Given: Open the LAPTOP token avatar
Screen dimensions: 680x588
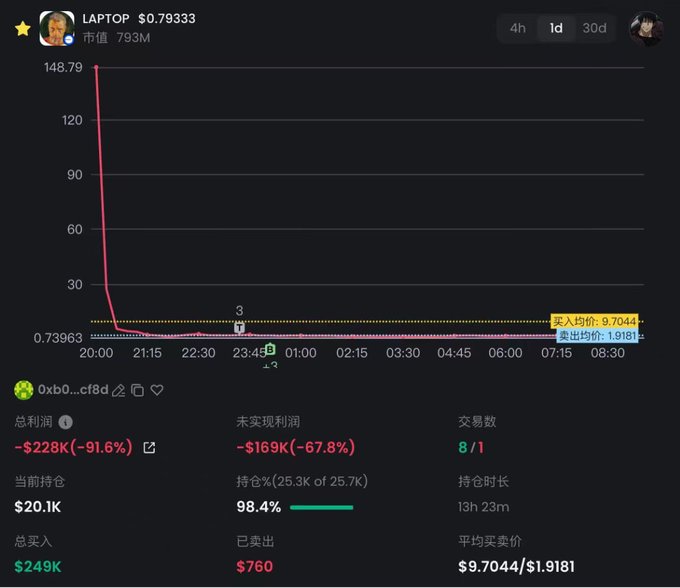Looking at the screenshot, I should point(57,29).
